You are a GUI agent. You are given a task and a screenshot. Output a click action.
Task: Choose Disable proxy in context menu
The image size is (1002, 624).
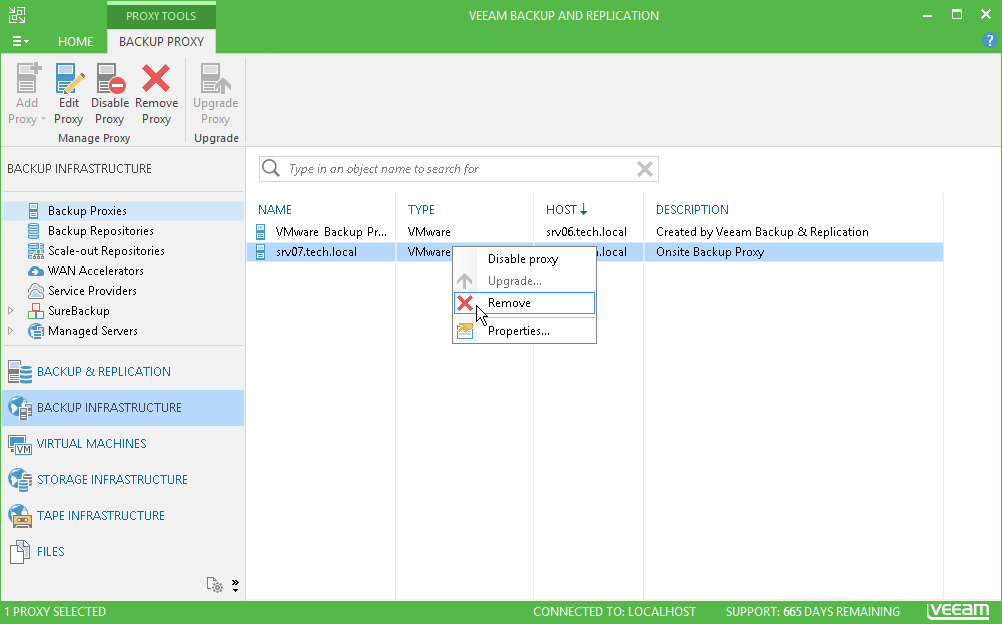[524, 259]
